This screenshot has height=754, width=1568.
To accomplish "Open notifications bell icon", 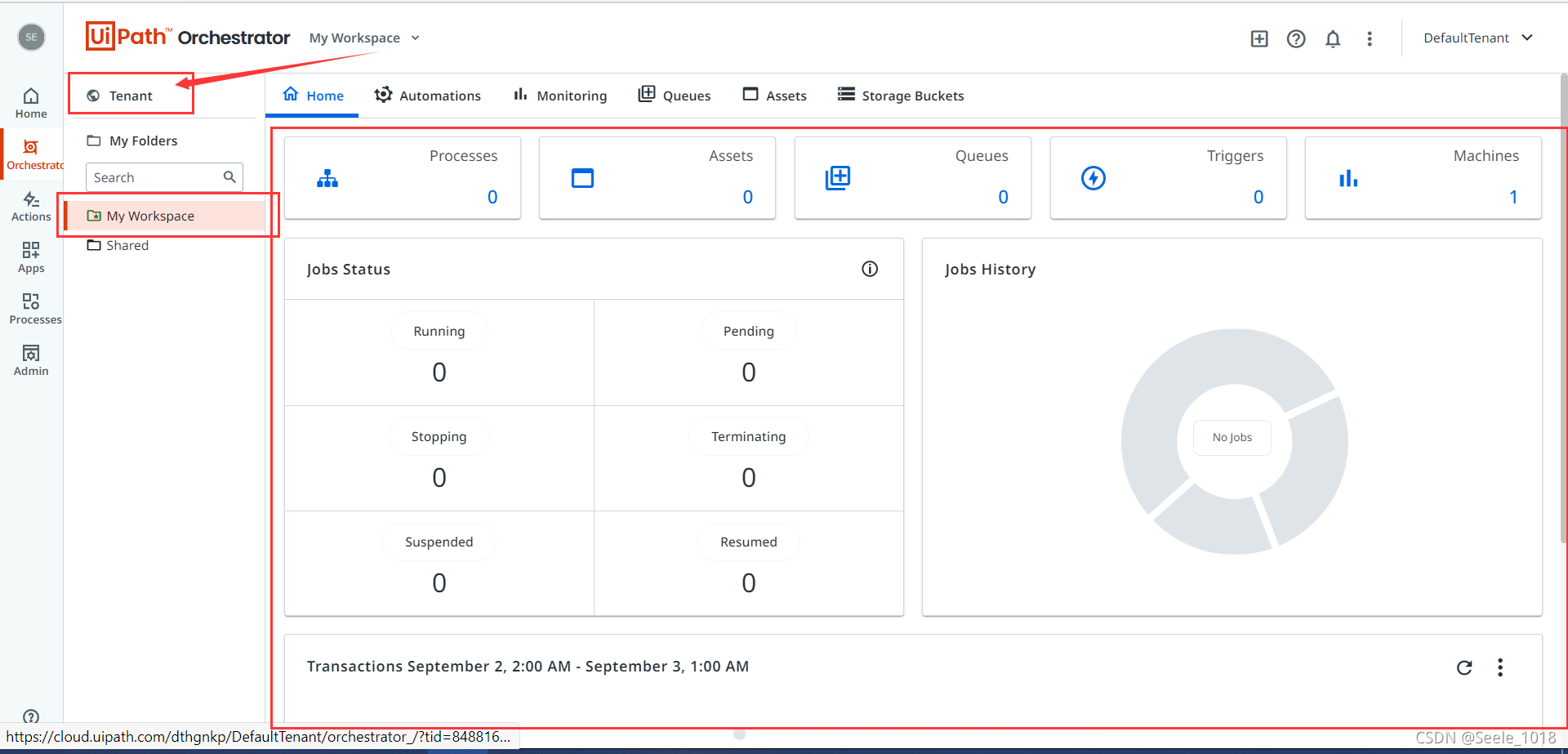I will pyautogui.click(x=1333, y=38).
